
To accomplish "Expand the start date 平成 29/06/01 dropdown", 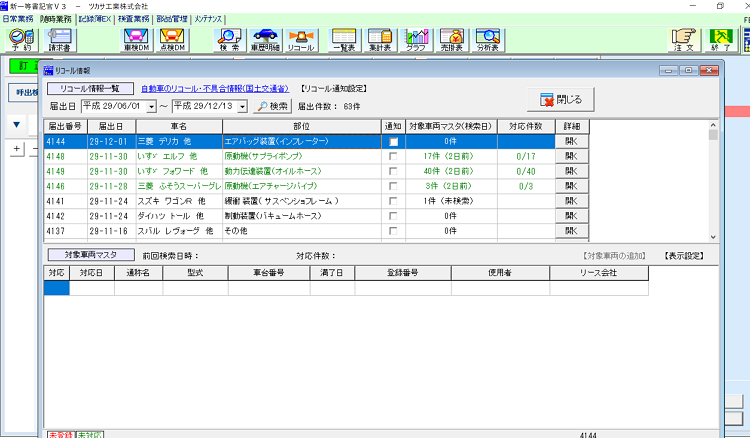I will (151, 106).
